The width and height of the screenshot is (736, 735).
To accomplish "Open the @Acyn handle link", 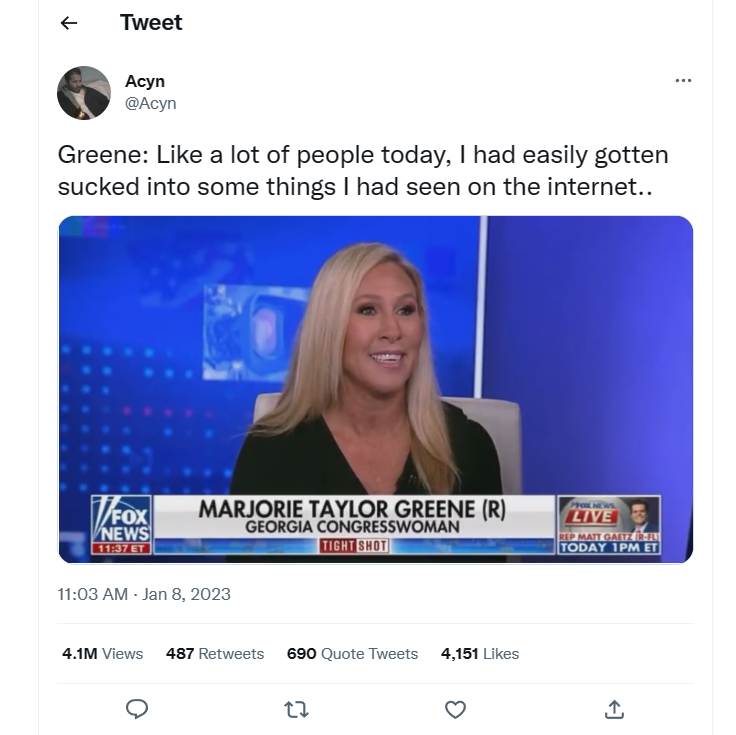I will click(150, 103).
